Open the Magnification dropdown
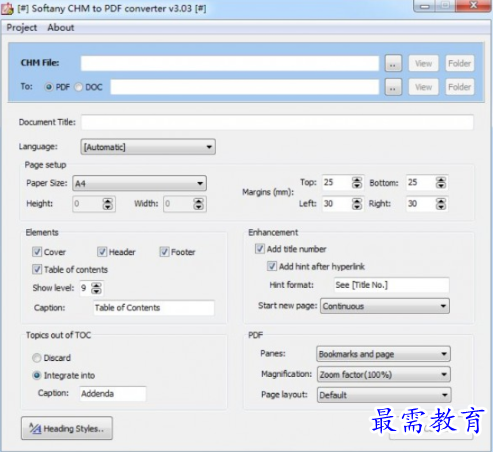This screenshot has height=452, width=493. (x=384, y=375)
